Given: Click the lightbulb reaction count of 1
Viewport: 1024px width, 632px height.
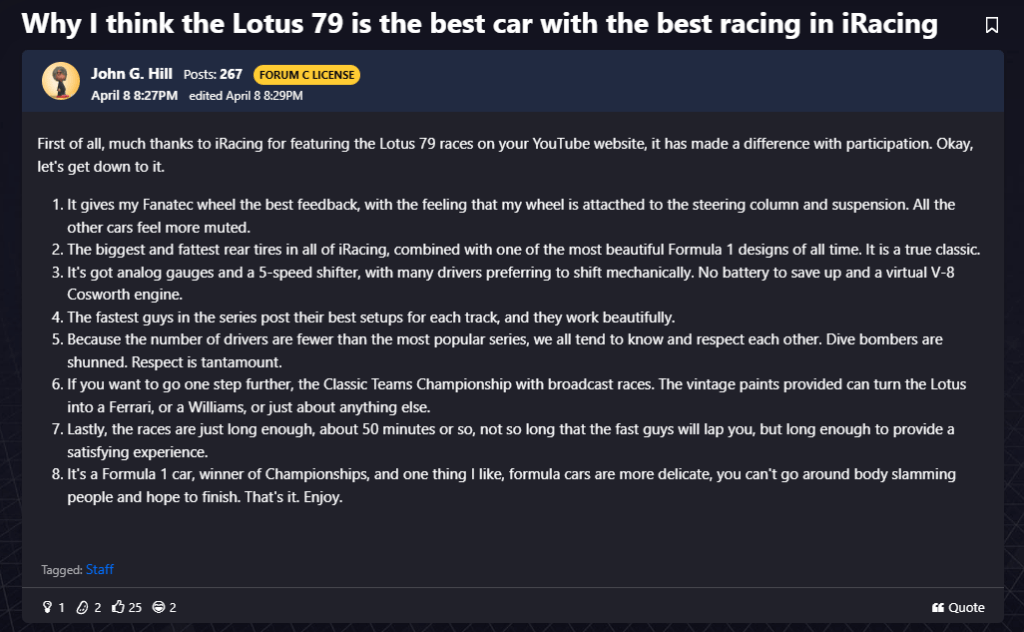Looking at the screenshot, I should (61, 607).
